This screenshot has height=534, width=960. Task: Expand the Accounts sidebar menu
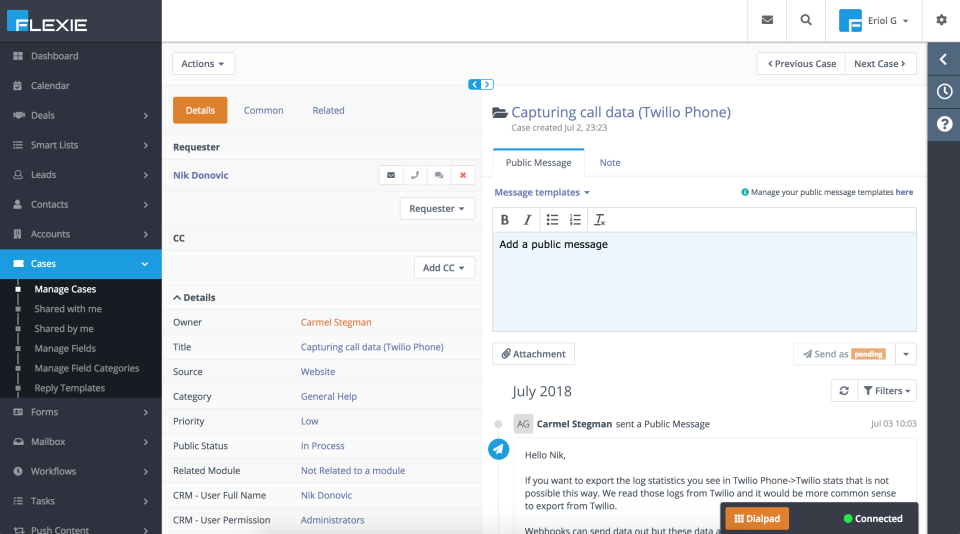tap(81, 234)
